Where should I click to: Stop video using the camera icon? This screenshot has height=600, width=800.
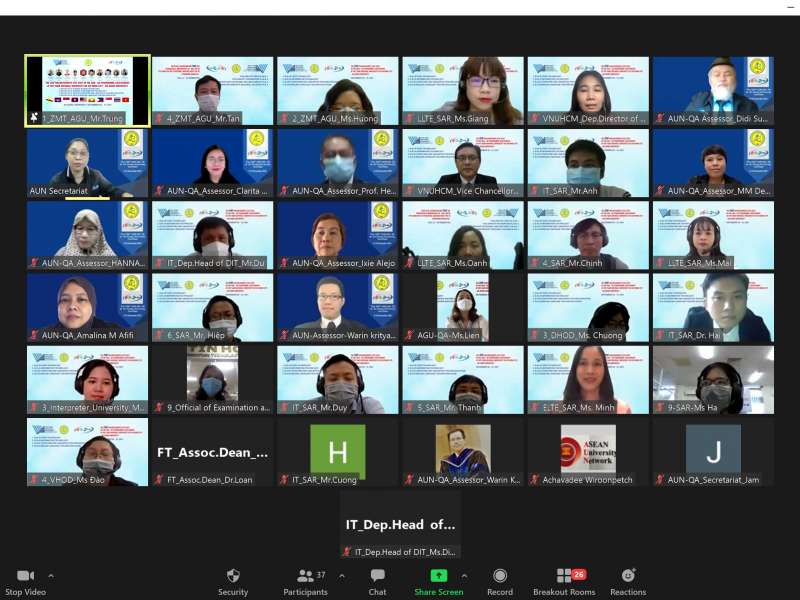tap(26, 576)
